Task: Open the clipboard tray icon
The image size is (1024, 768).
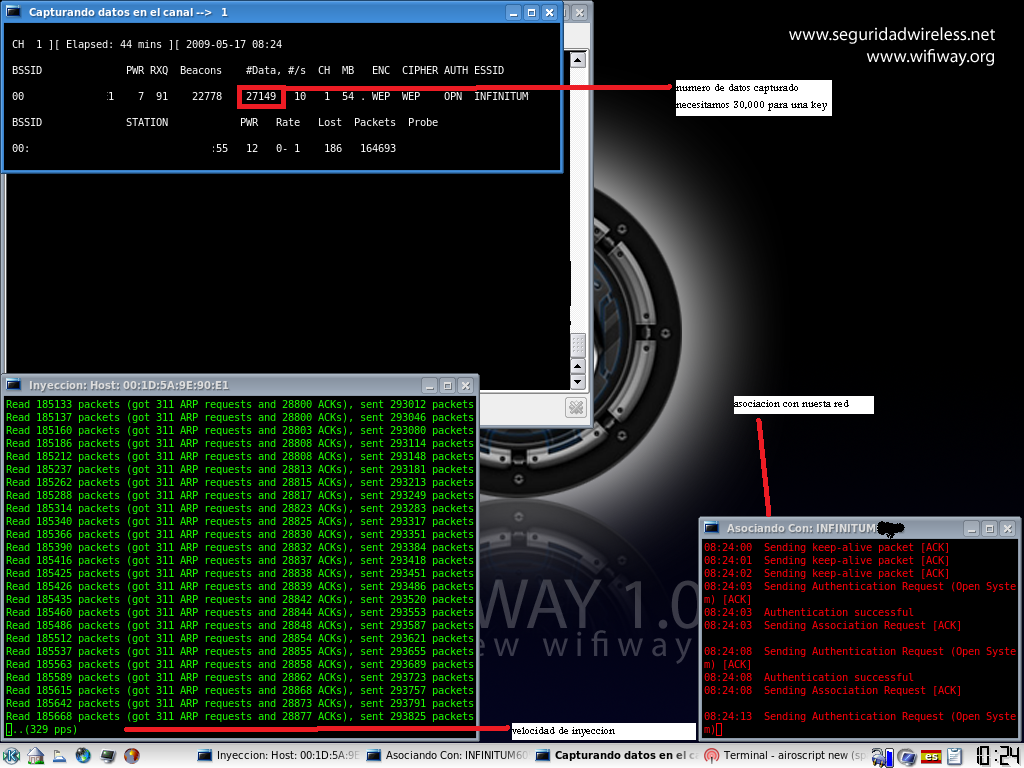Action: (x=955, y=756)
